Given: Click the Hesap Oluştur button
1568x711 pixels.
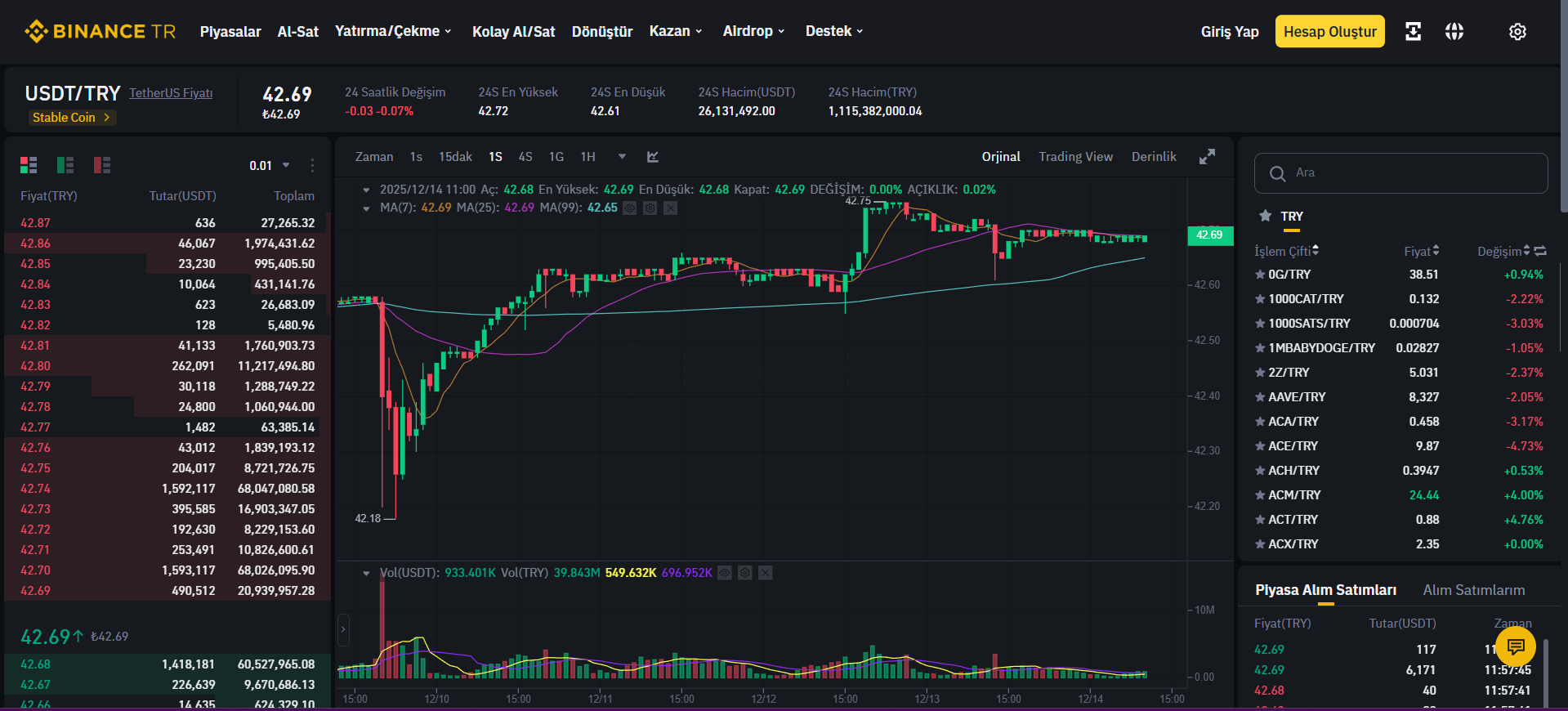Looking at the screenshot, I should pyautogui.click(x=1329, y=32).
